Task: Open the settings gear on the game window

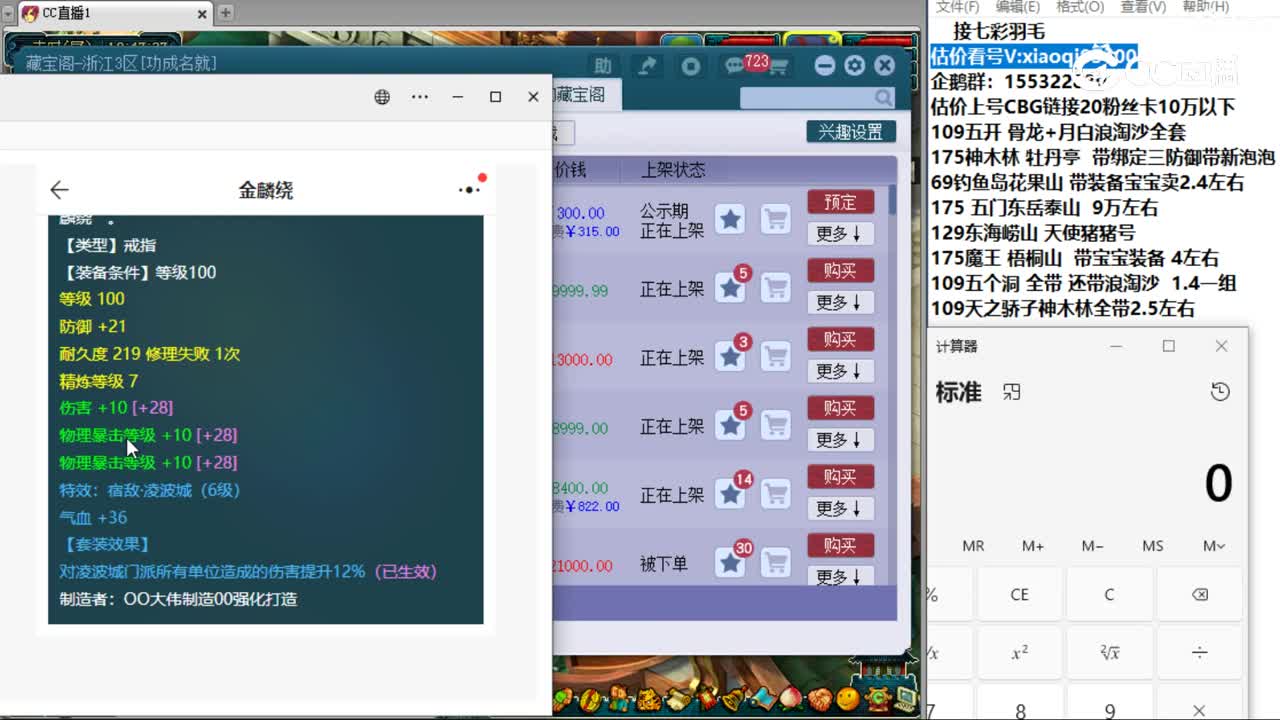Action: pos(854,65)
